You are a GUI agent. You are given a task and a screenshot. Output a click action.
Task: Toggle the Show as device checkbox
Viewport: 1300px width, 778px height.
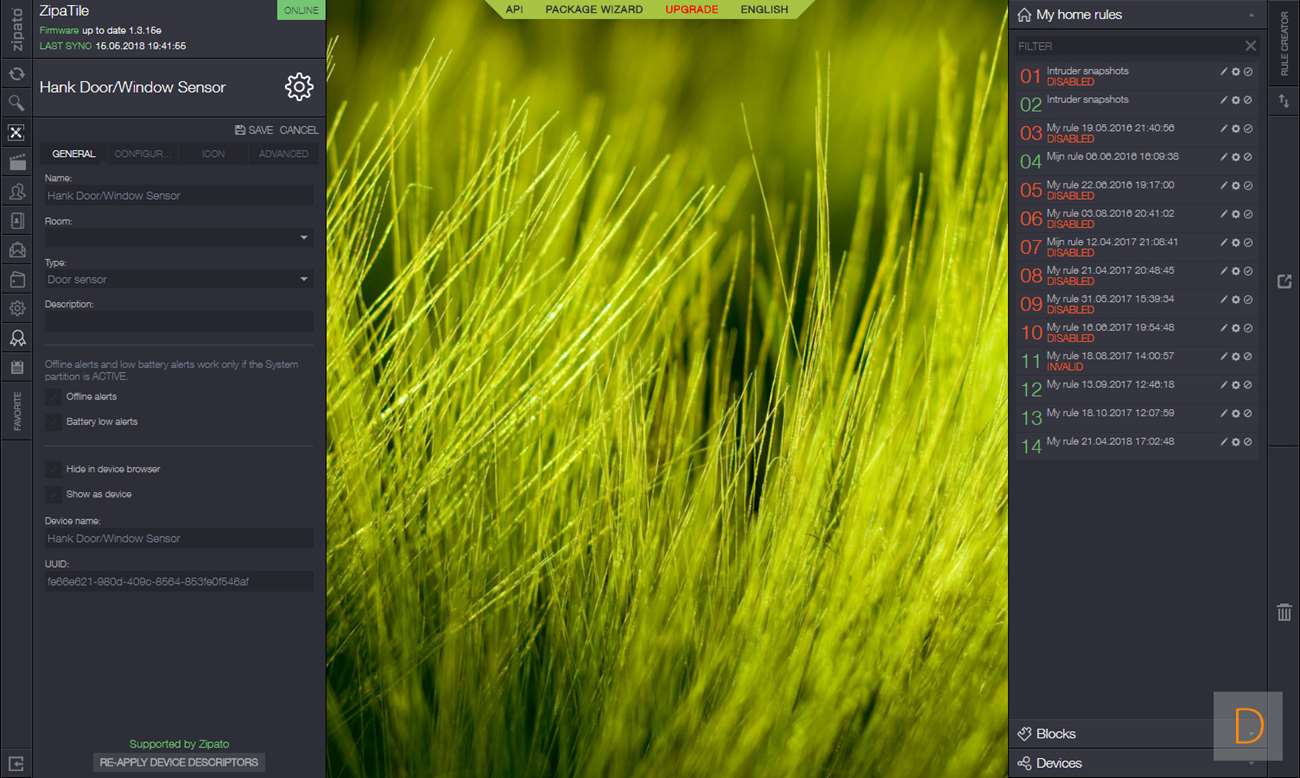(53, 494)
